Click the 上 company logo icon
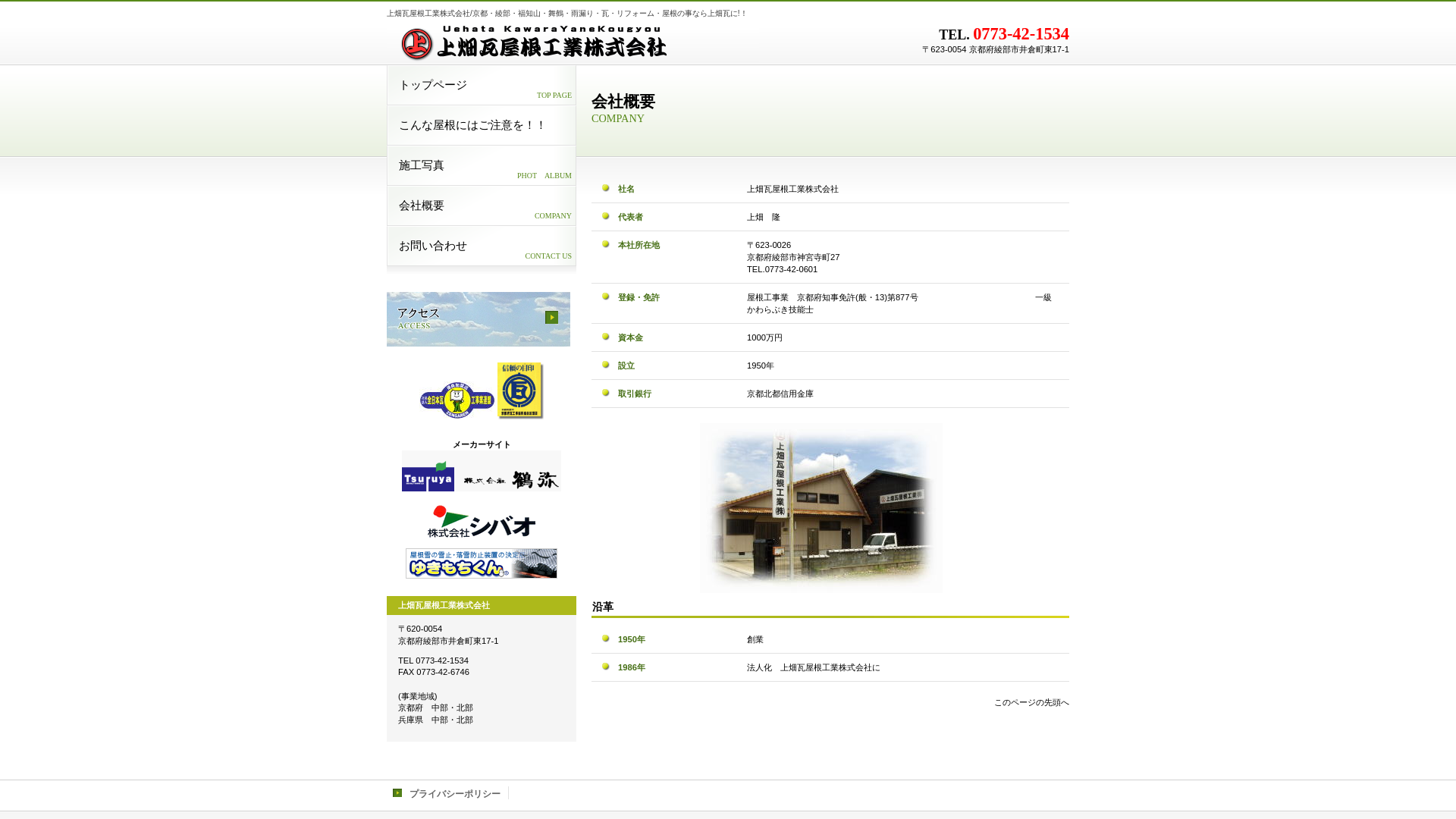Image resolution: width=1456 pixels, height=819 pixels. pos(416,44)
